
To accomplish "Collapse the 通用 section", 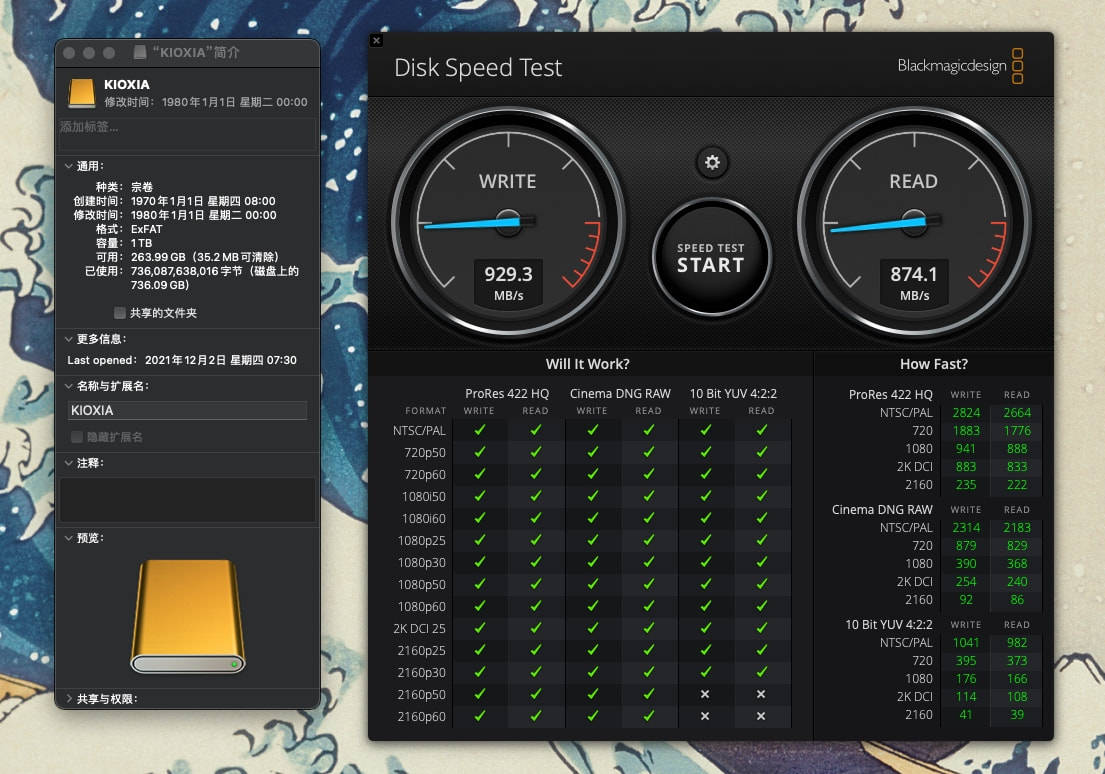I will click(x=68, y=166).
